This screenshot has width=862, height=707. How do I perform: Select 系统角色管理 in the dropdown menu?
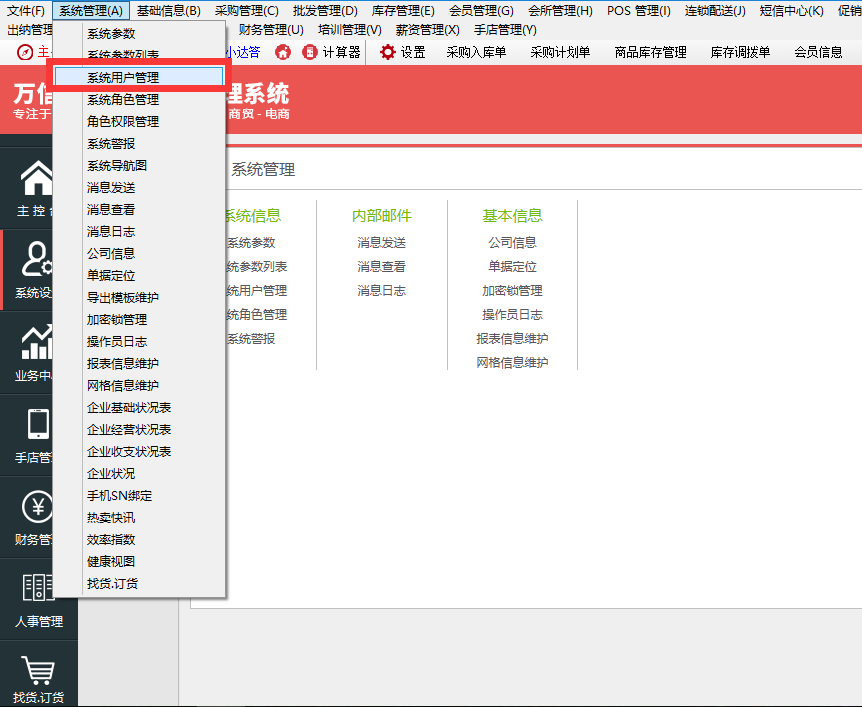[123, 100]
